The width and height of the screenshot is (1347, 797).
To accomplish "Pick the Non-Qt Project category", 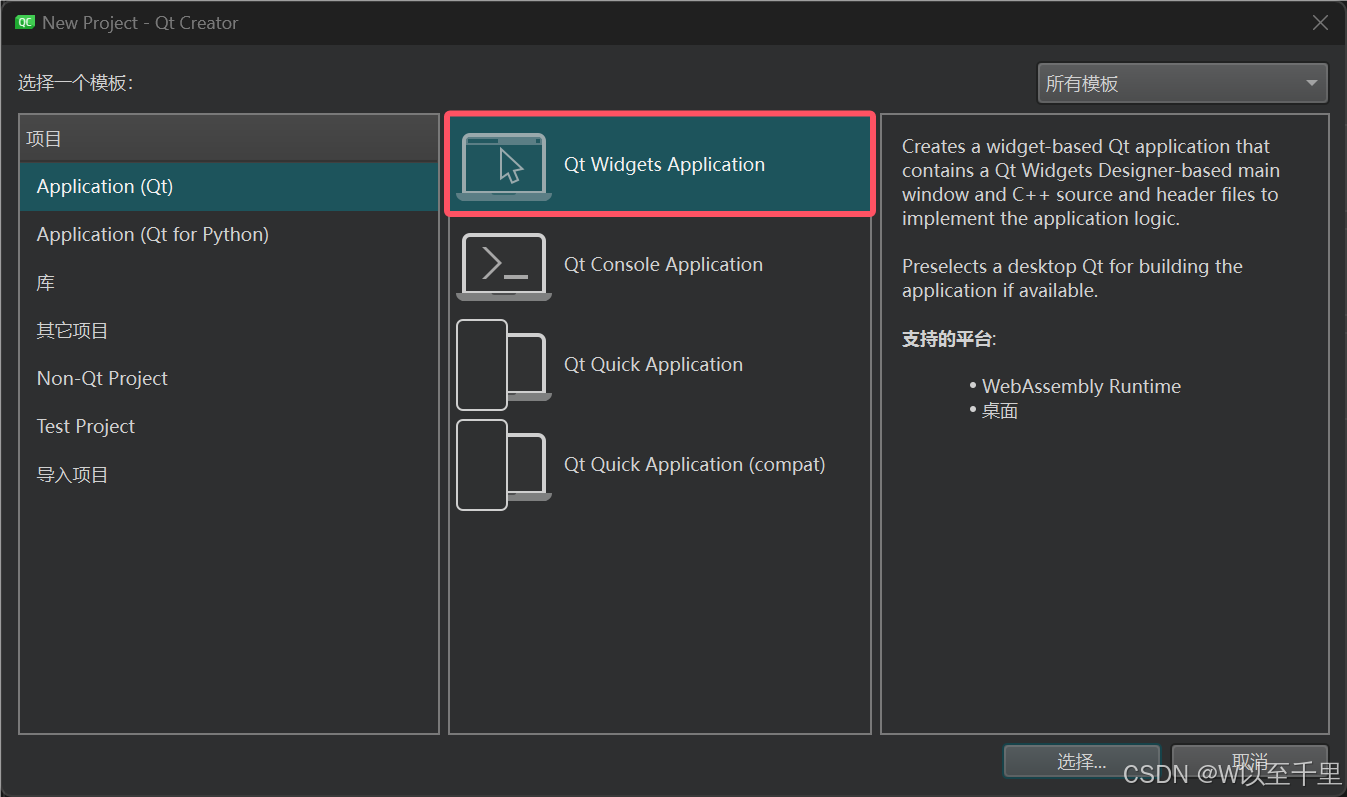I will coord(229,379).
